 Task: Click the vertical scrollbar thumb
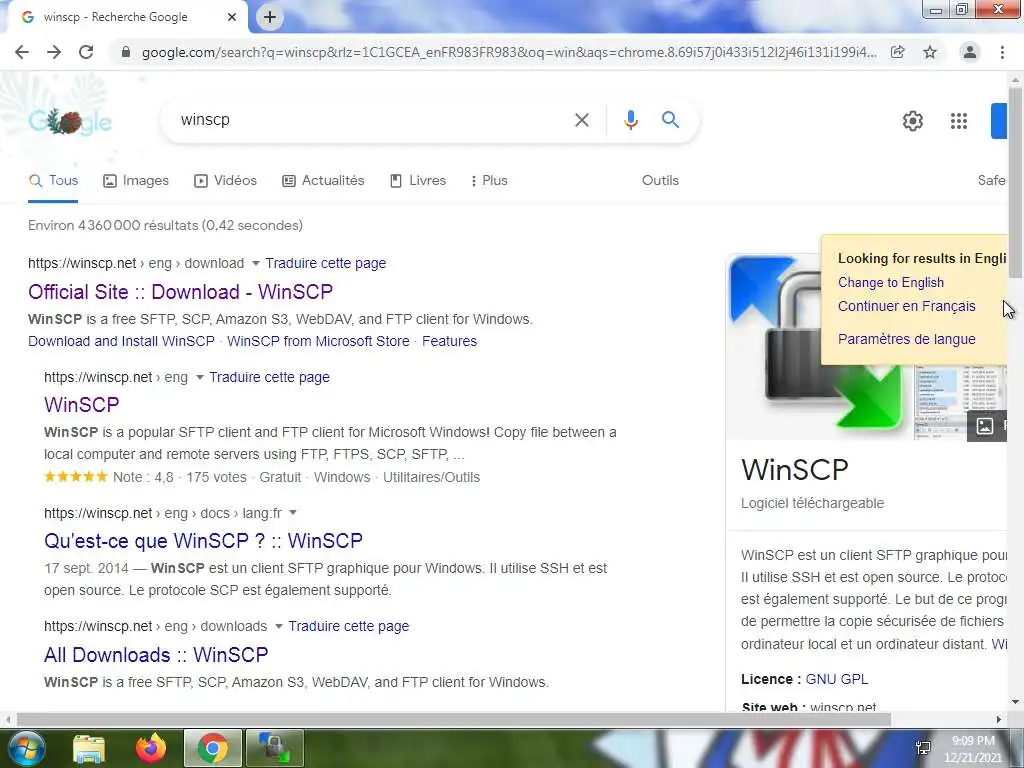tap(1015, 183)
